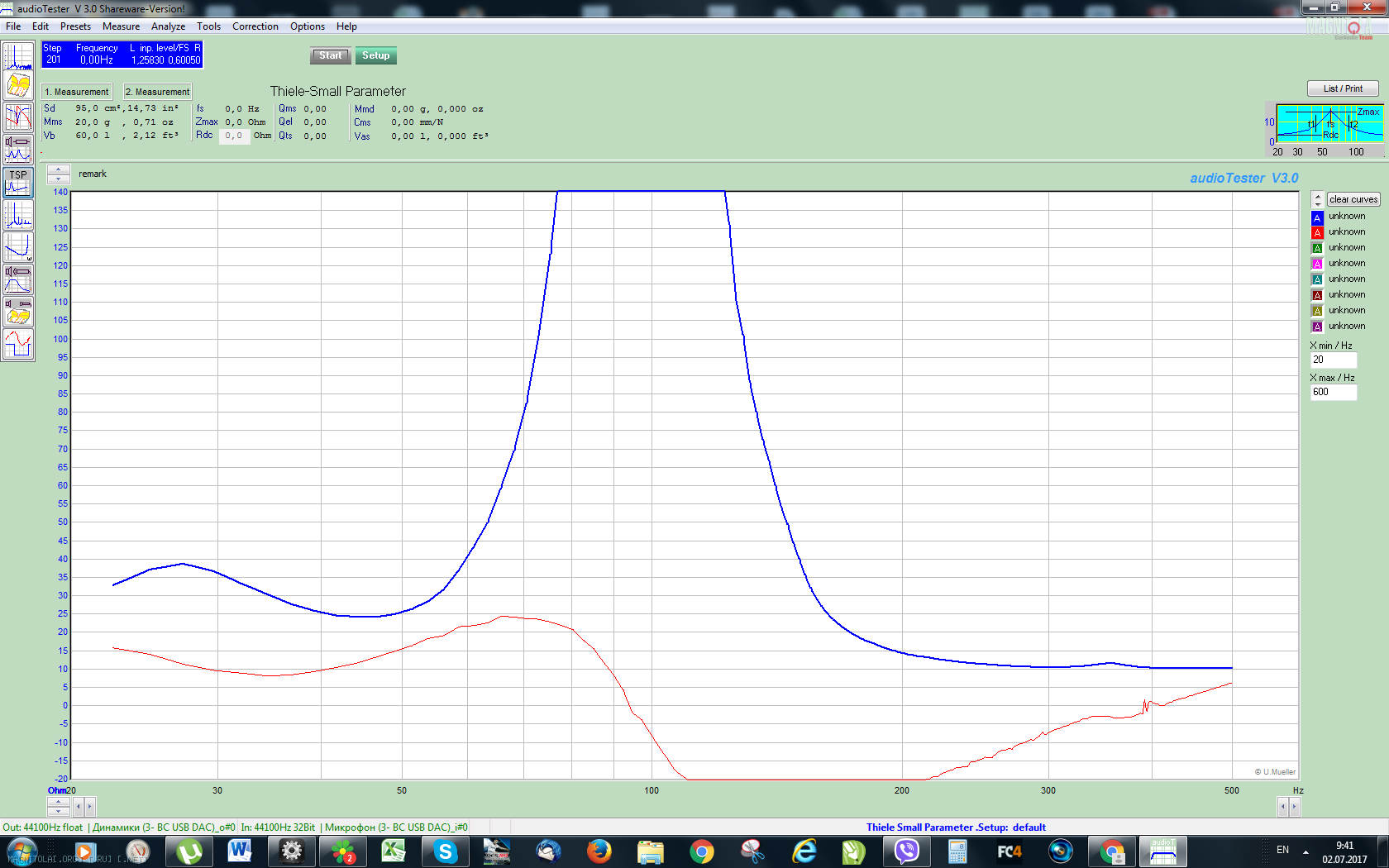Click the Skype icon in the taskbar

[446, 851]
